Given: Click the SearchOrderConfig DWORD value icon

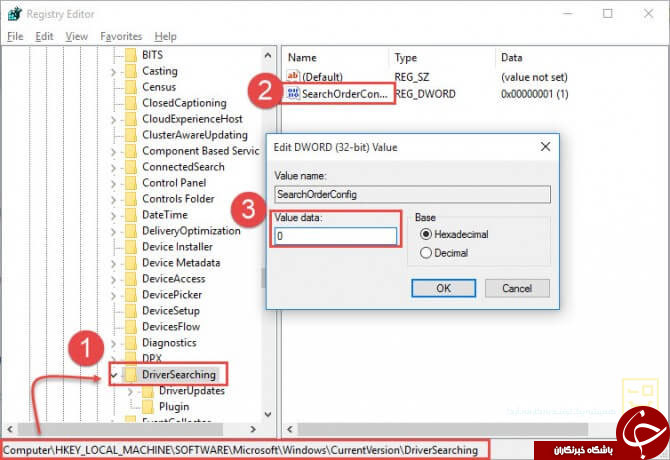Looking at the screenshot, I should [x=293, y=94].
